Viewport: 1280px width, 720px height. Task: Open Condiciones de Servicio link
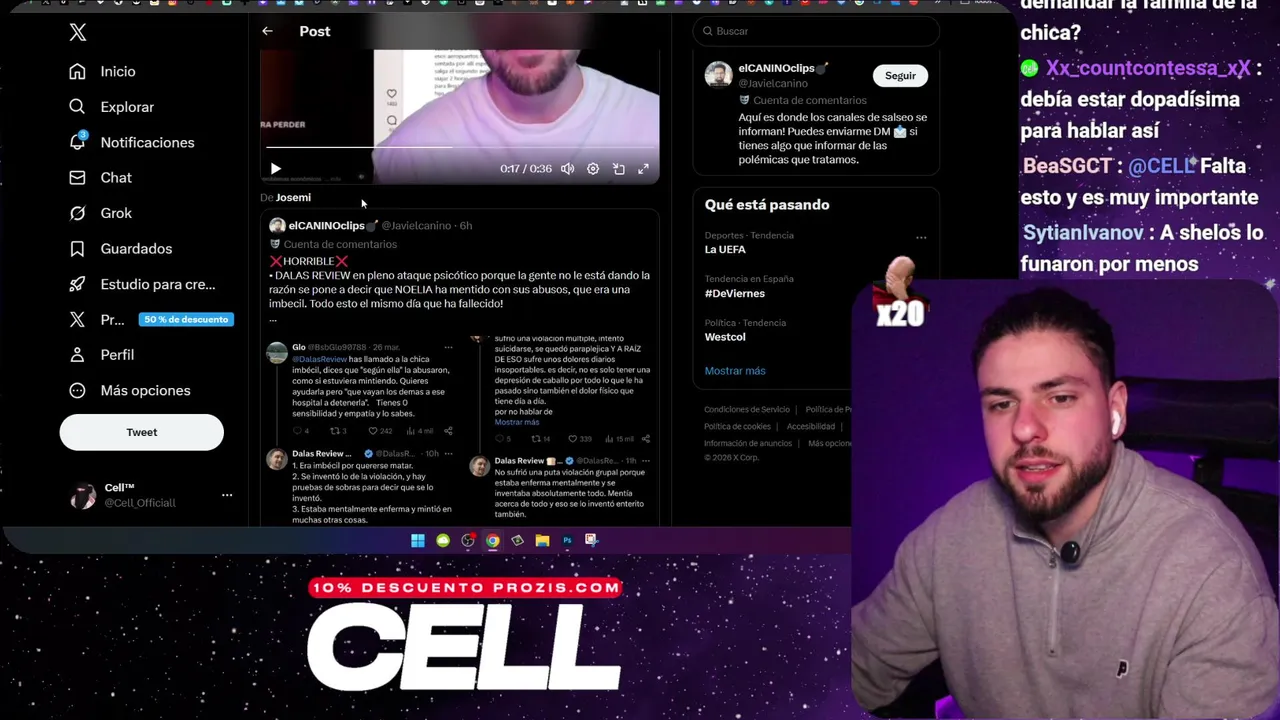tap(746, 410)
